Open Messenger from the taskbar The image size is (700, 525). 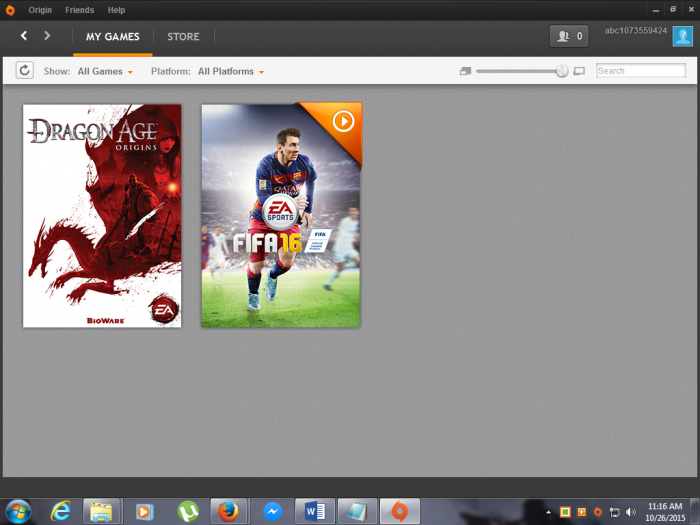coord(272,512)
